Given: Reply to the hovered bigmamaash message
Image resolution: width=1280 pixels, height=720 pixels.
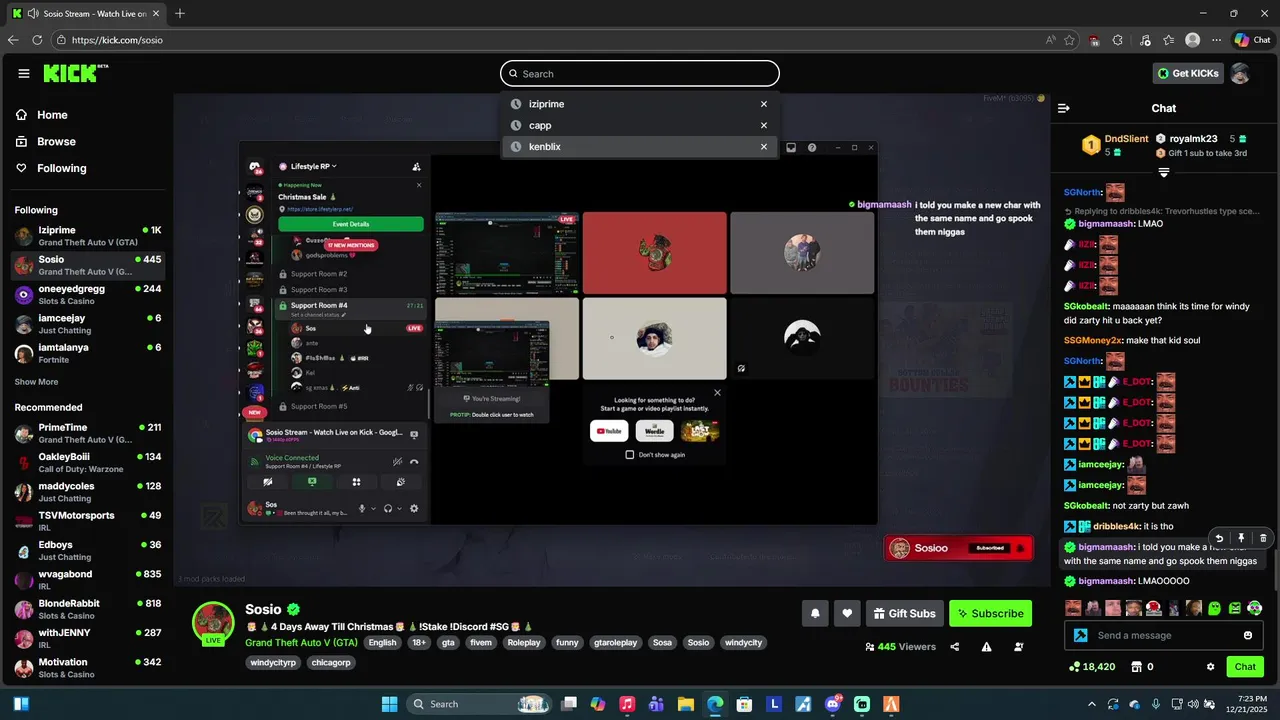Looking at the screenshot, I should click(x=1219, y=538).
